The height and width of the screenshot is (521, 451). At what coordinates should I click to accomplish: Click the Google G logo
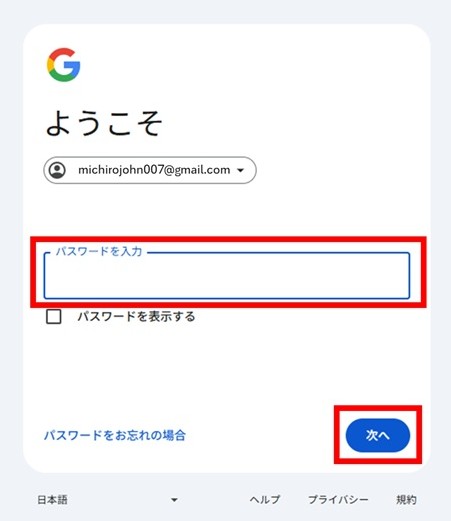(63, 65)
